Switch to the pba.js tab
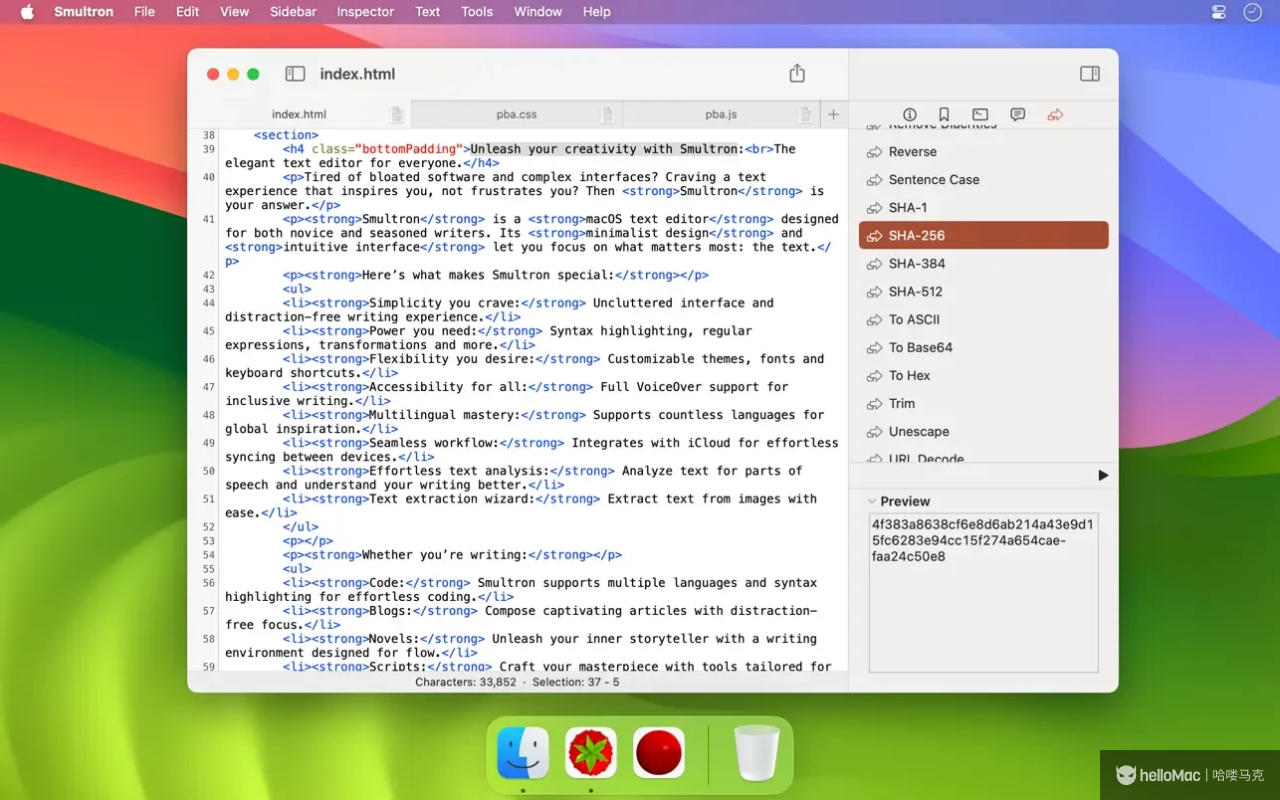The width and height of the screenshot is (1280, 800). point(721,115)
